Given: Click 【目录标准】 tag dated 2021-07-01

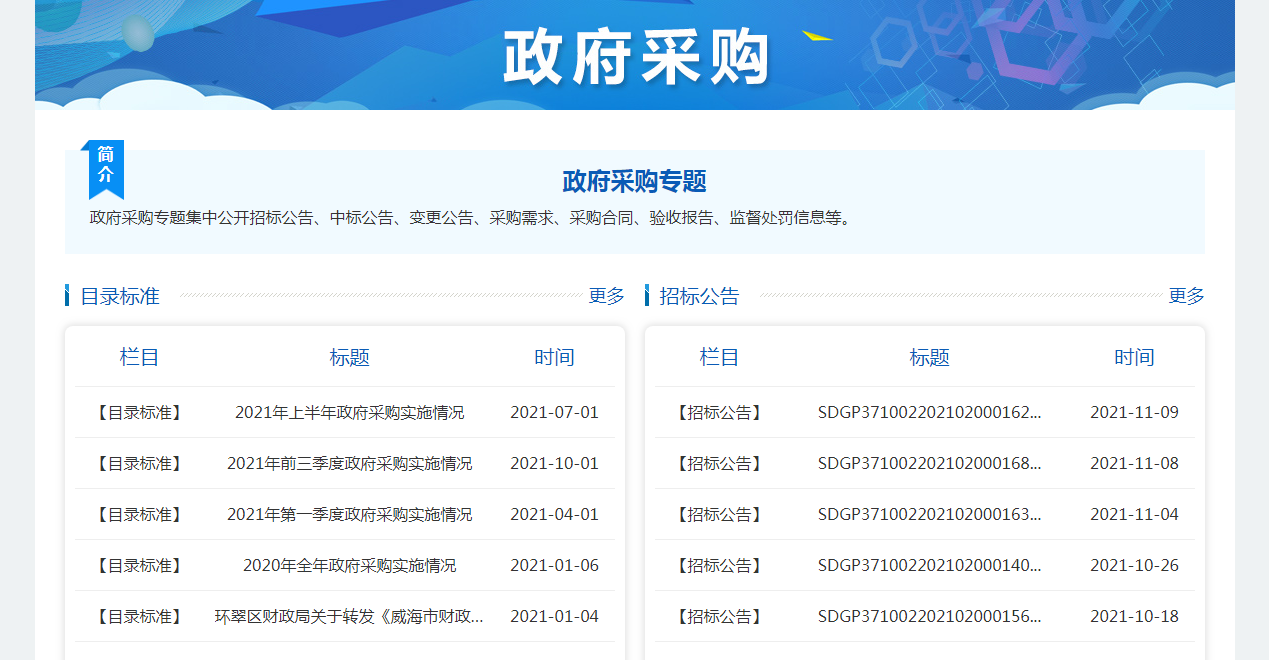Looking at the screenshot, I should (x=139, y=412).
